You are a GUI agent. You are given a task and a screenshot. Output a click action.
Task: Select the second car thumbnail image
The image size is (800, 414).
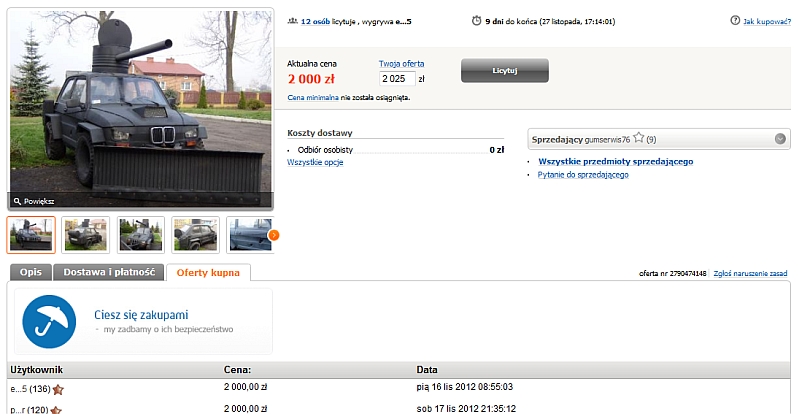(x=86, y=235)
